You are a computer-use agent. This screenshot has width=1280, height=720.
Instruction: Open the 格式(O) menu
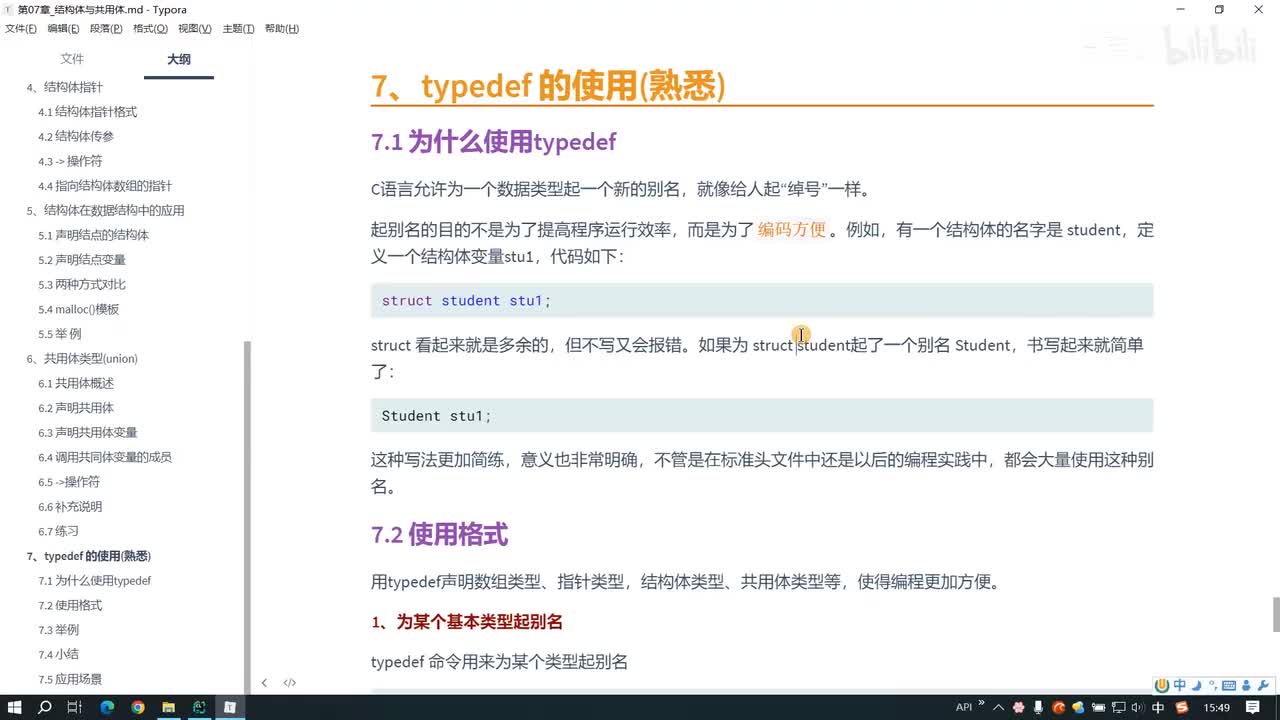[150, 29]
